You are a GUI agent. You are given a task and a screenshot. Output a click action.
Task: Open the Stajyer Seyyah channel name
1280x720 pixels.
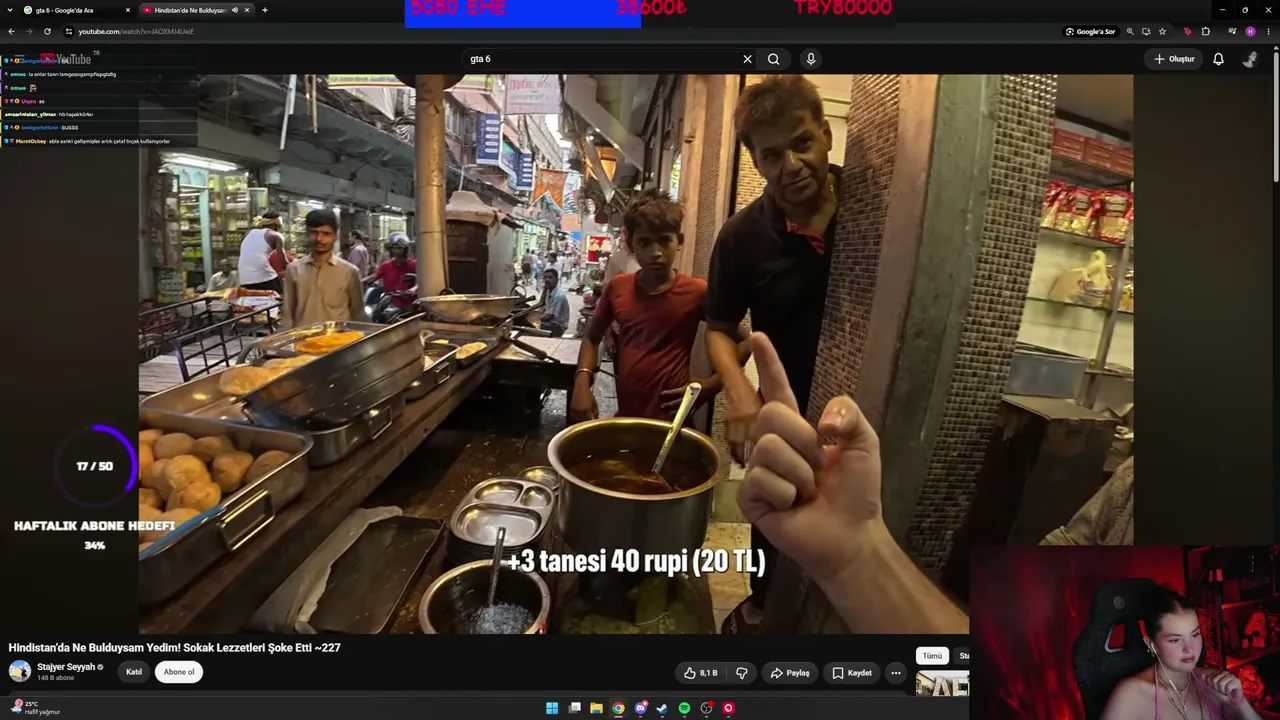click(66, 667)
